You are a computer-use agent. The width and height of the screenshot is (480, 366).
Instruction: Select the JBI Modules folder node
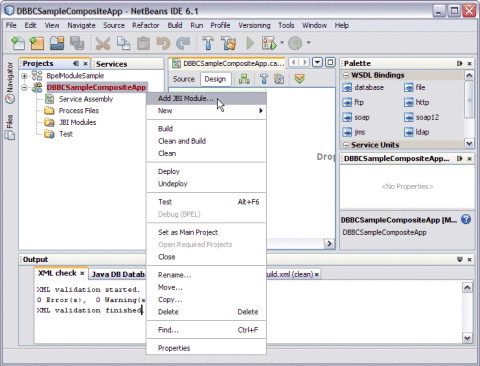tap(77, 122)
